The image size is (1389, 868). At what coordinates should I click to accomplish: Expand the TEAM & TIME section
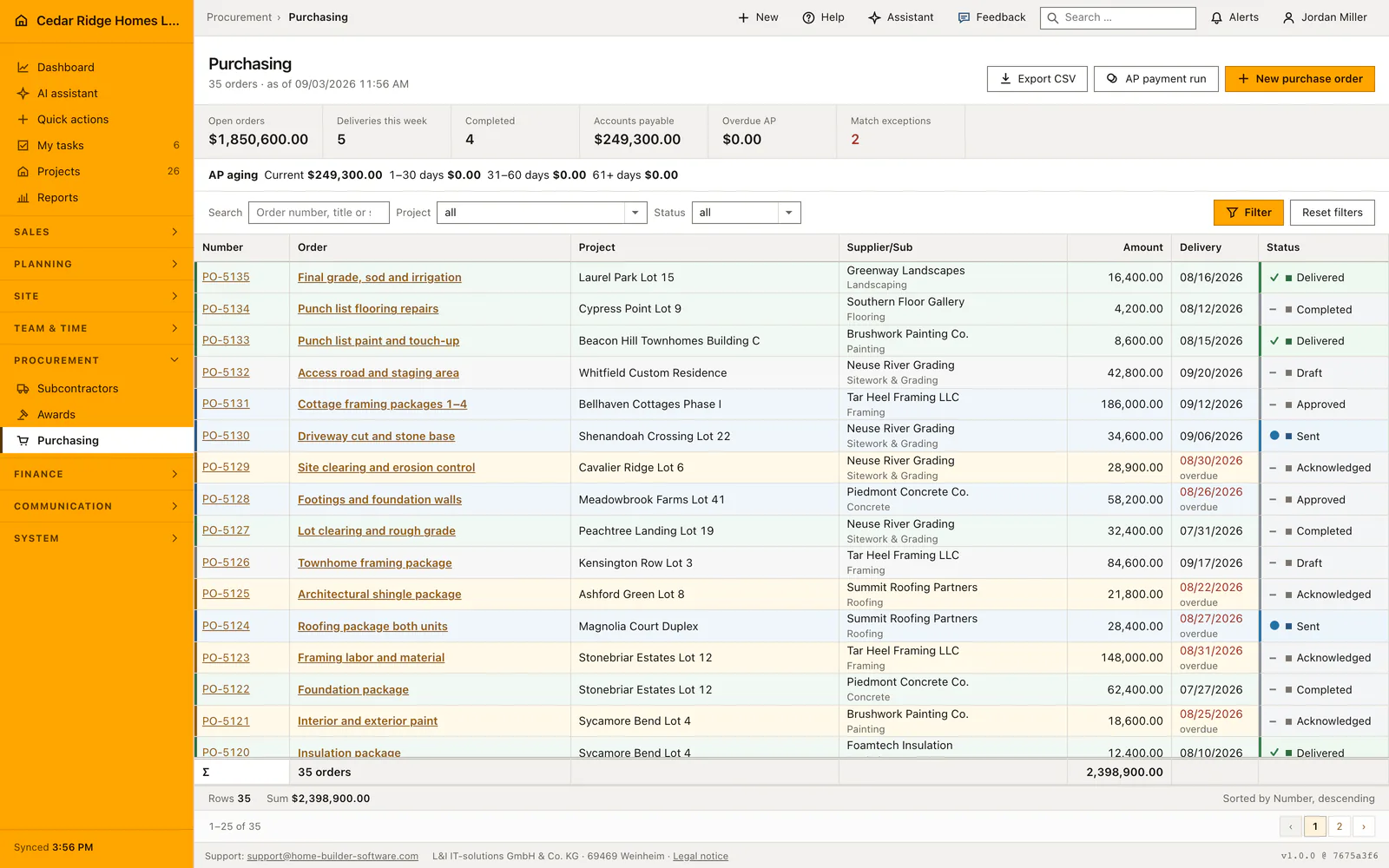tap(96, 328)
